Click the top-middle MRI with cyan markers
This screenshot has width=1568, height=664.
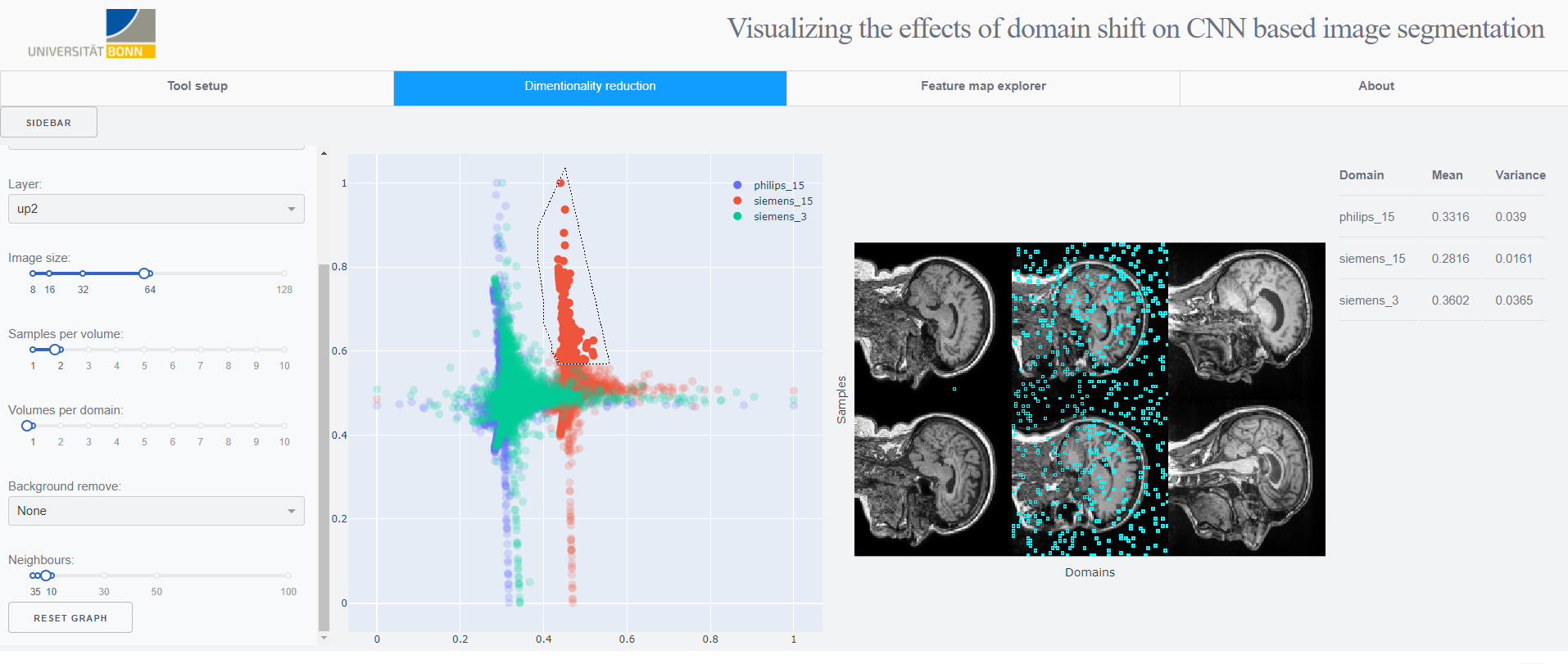click(1090, 320)
